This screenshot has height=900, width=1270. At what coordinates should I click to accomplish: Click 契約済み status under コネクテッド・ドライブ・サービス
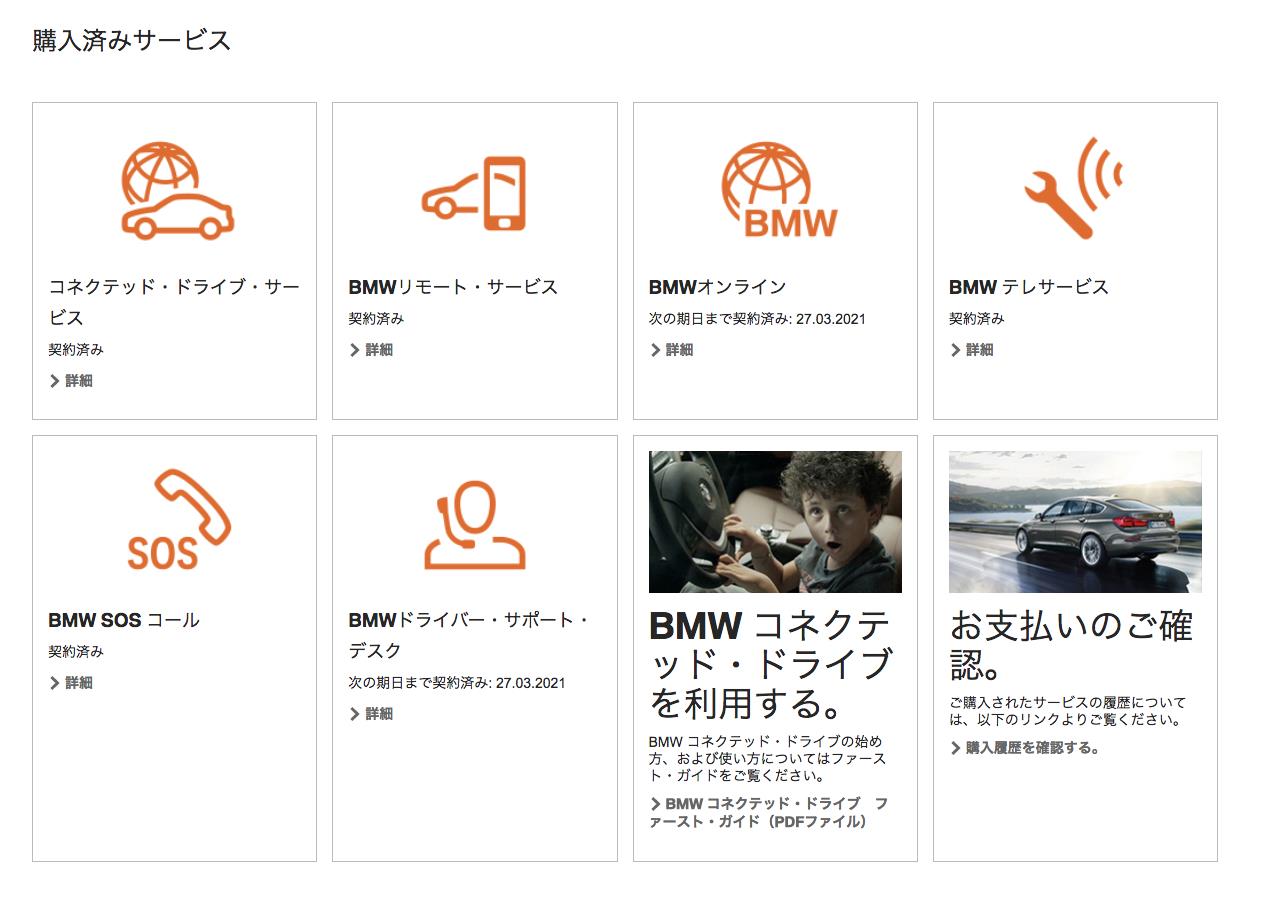pos(76,350)
